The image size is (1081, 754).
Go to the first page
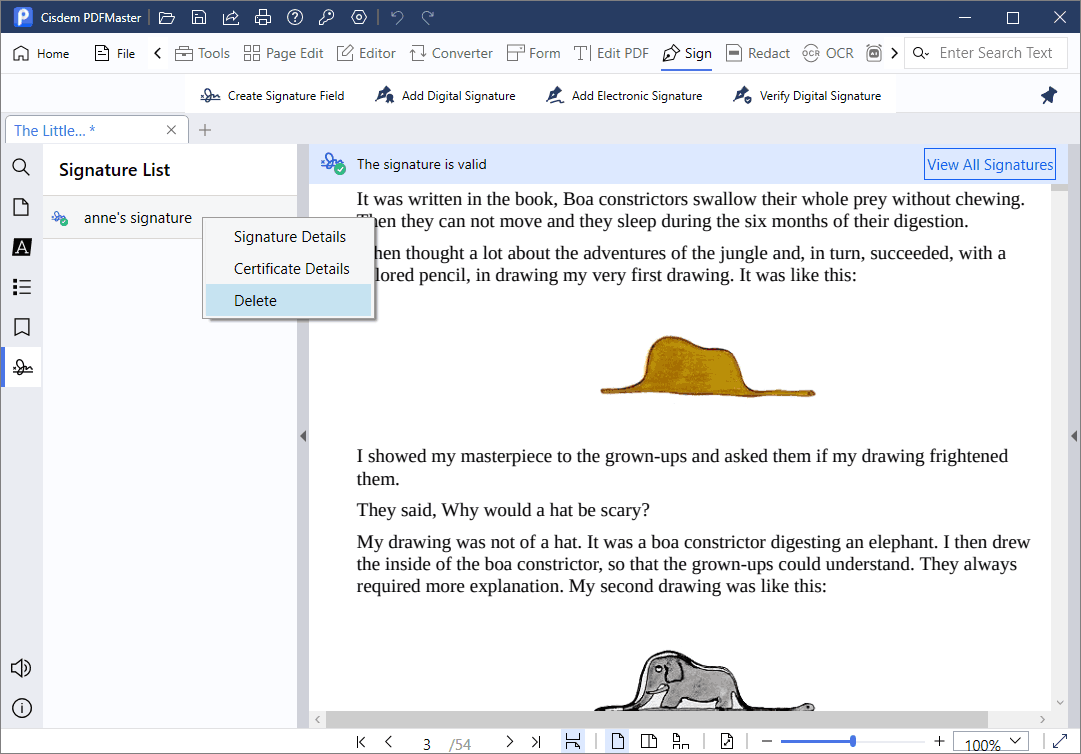tap(361, 742)
